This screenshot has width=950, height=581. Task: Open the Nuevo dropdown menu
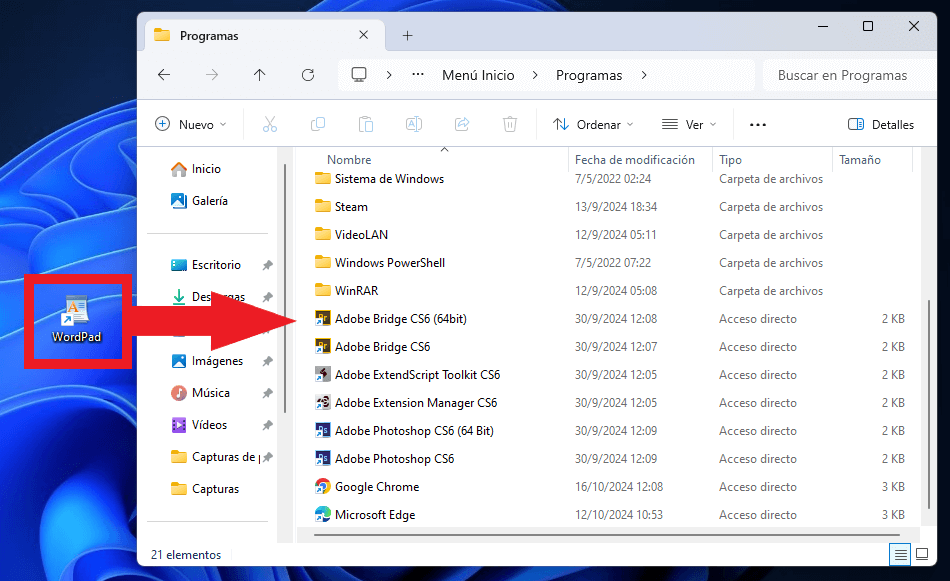coord(191,124)
